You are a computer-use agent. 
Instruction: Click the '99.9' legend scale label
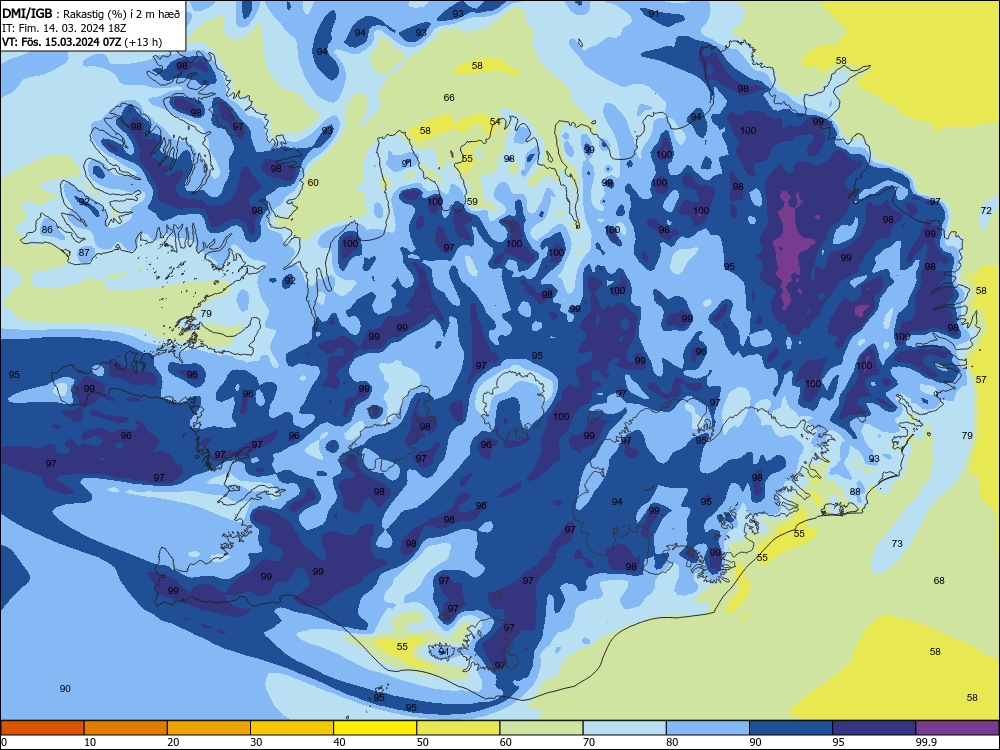(x=926, y=742)
